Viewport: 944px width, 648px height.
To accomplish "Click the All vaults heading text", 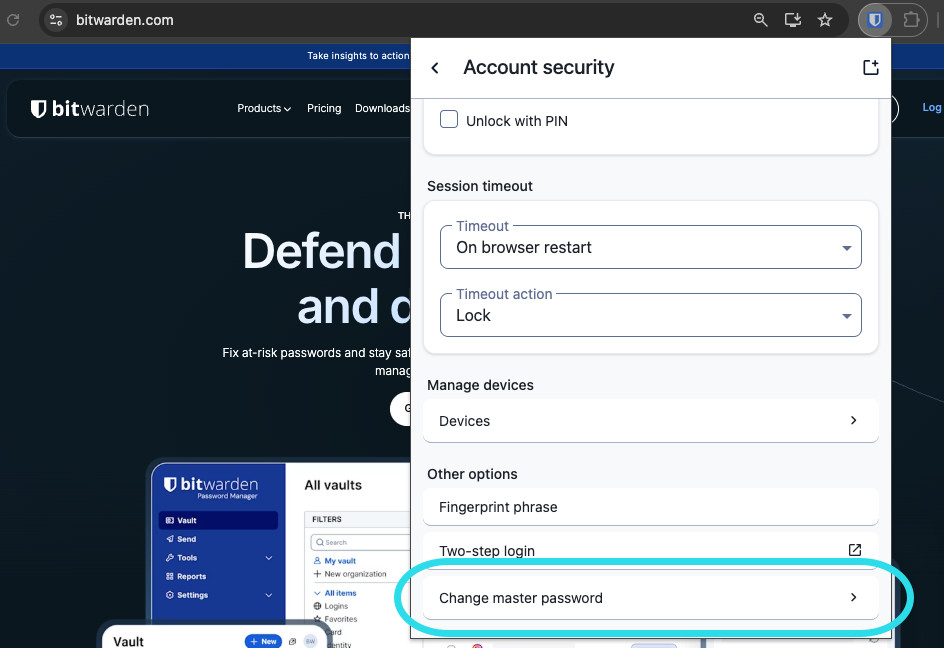I will click(x=333, y=485).
